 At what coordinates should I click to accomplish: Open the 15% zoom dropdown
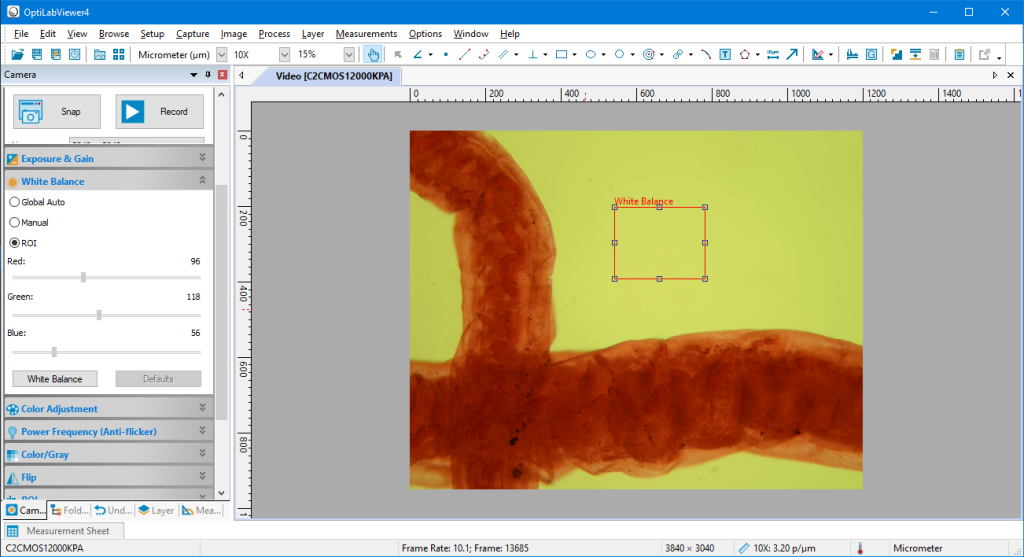(349, 54)
